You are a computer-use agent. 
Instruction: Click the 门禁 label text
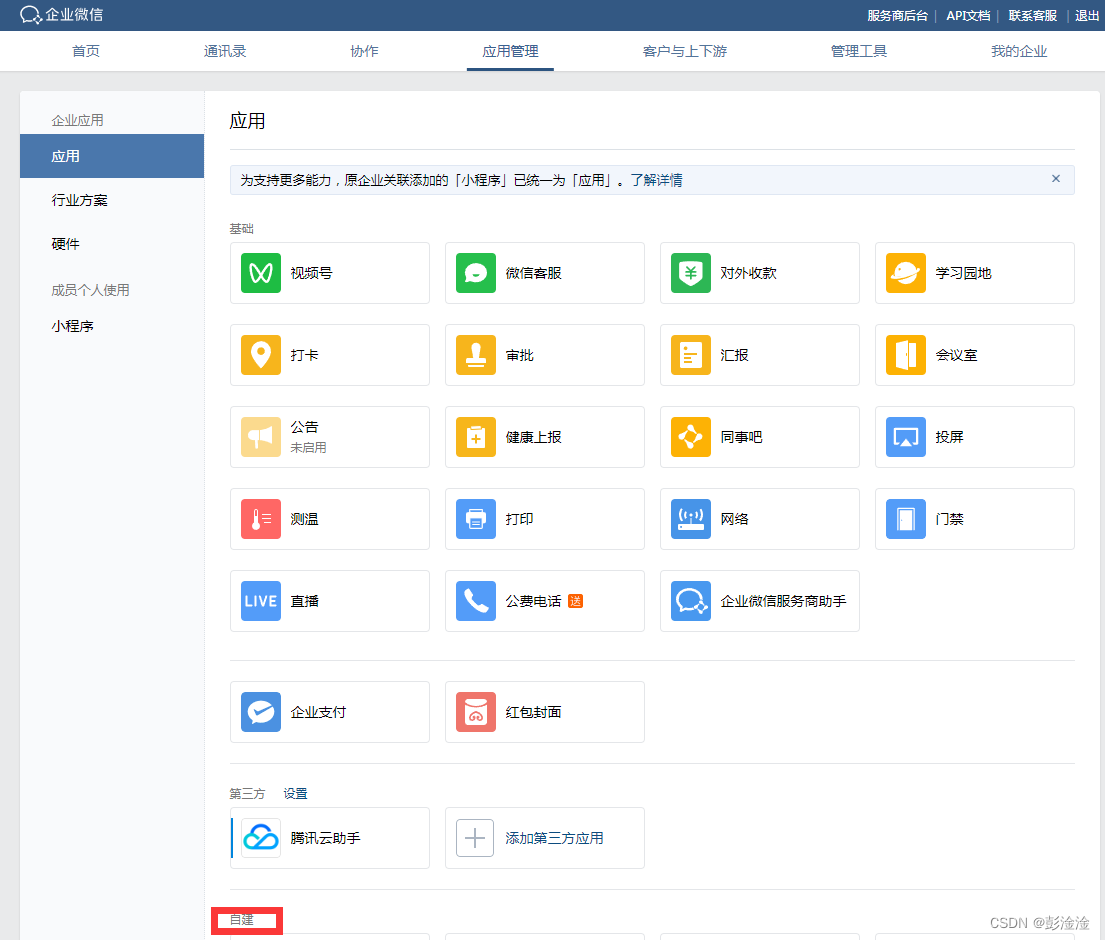click(x=949, y=519)
